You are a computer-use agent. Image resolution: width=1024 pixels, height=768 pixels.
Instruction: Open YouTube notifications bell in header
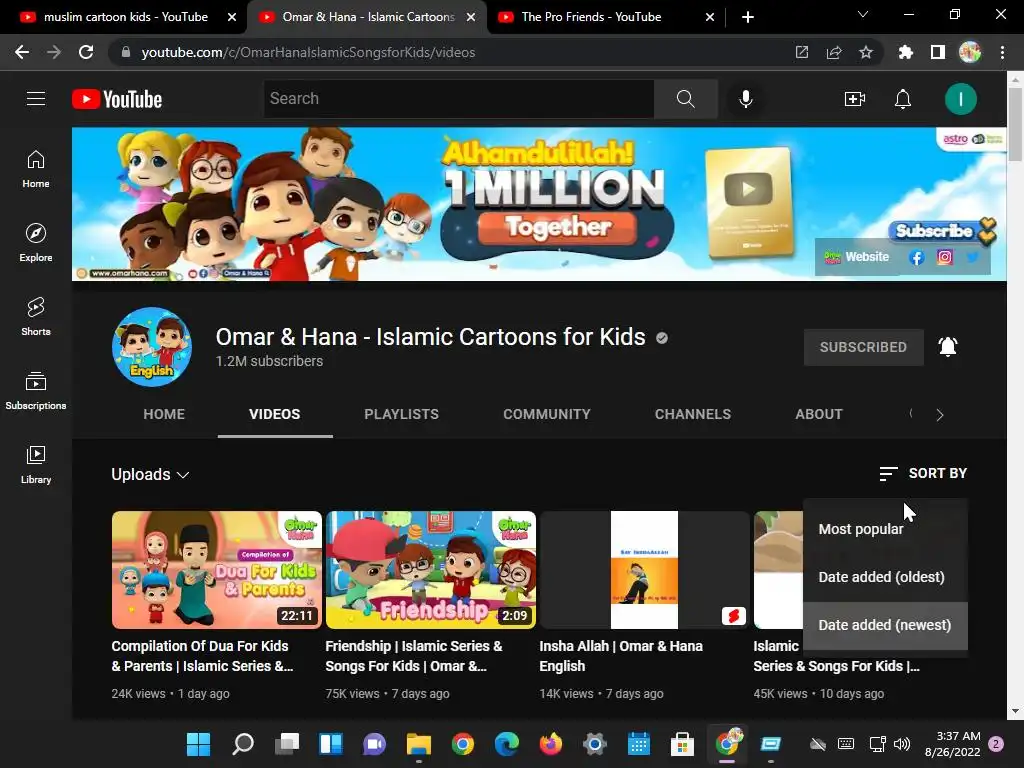[903, 99]
